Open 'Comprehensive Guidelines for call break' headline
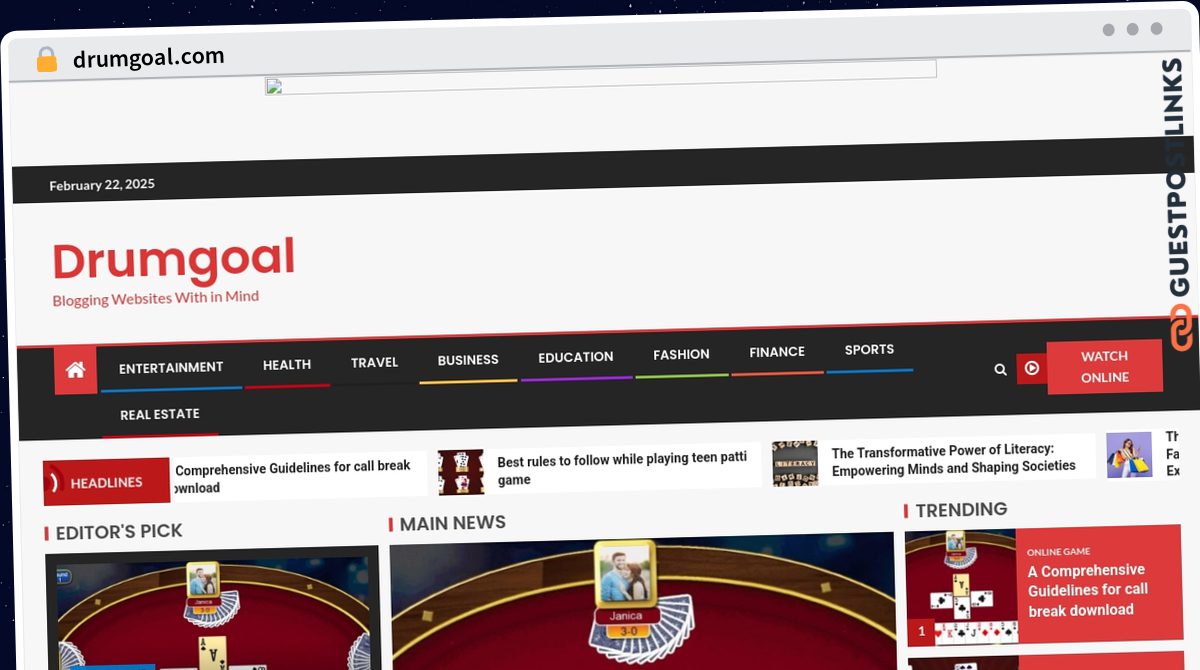 292,476
